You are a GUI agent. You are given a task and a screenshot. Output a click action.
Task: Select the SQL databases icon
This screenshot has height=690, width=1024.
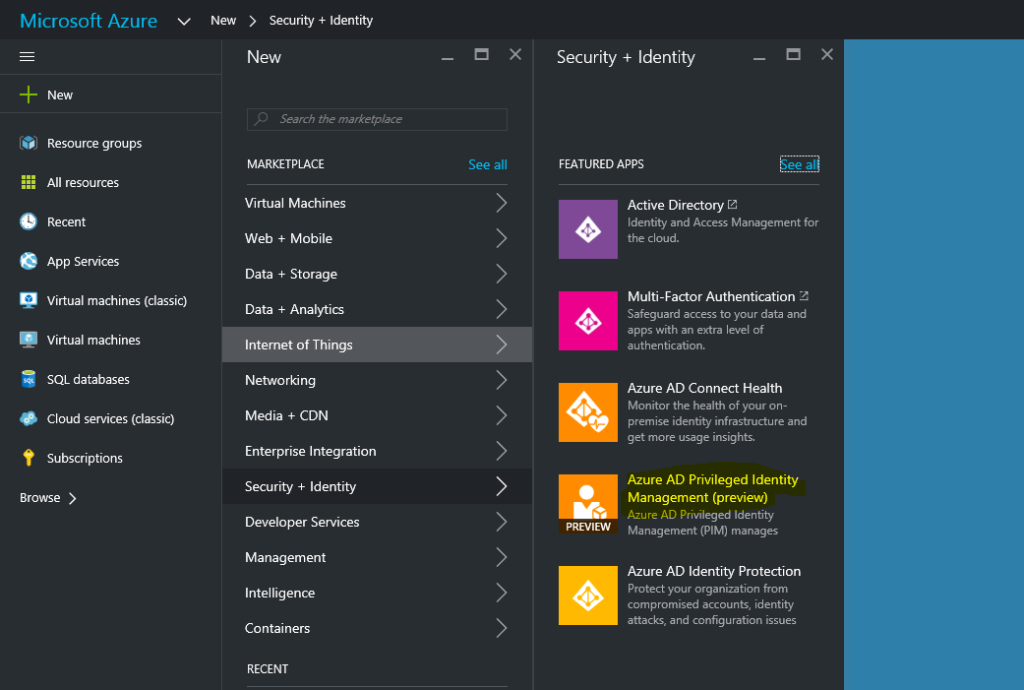coord(30,379)
